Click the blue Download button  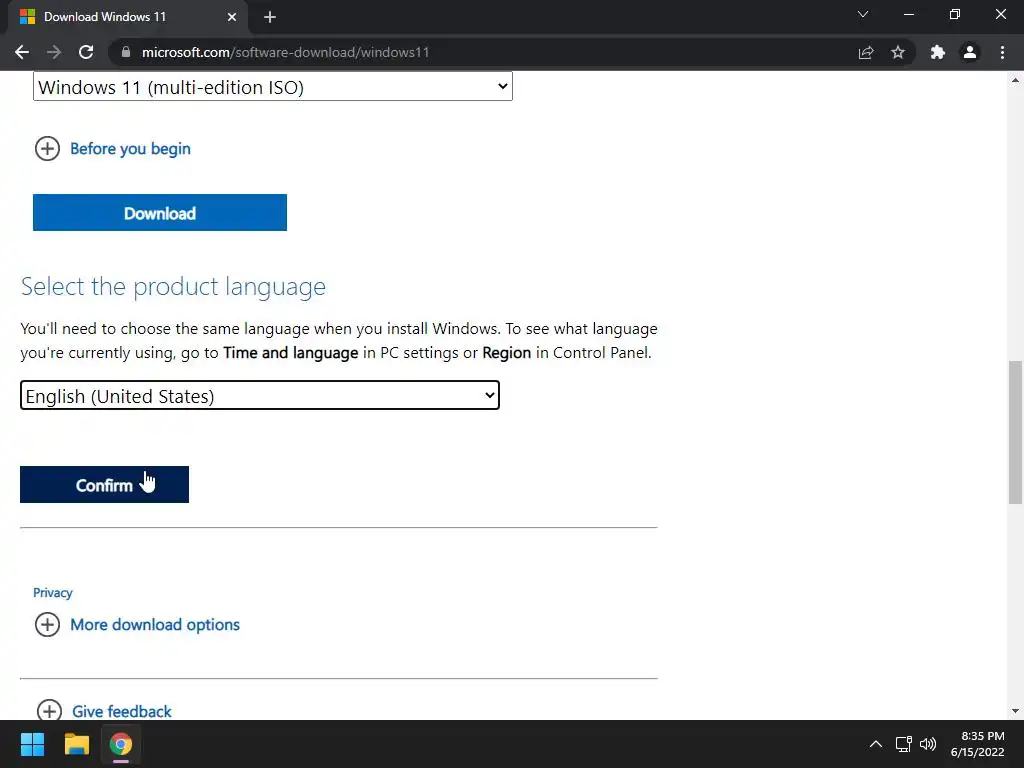[x=160, y=213]
